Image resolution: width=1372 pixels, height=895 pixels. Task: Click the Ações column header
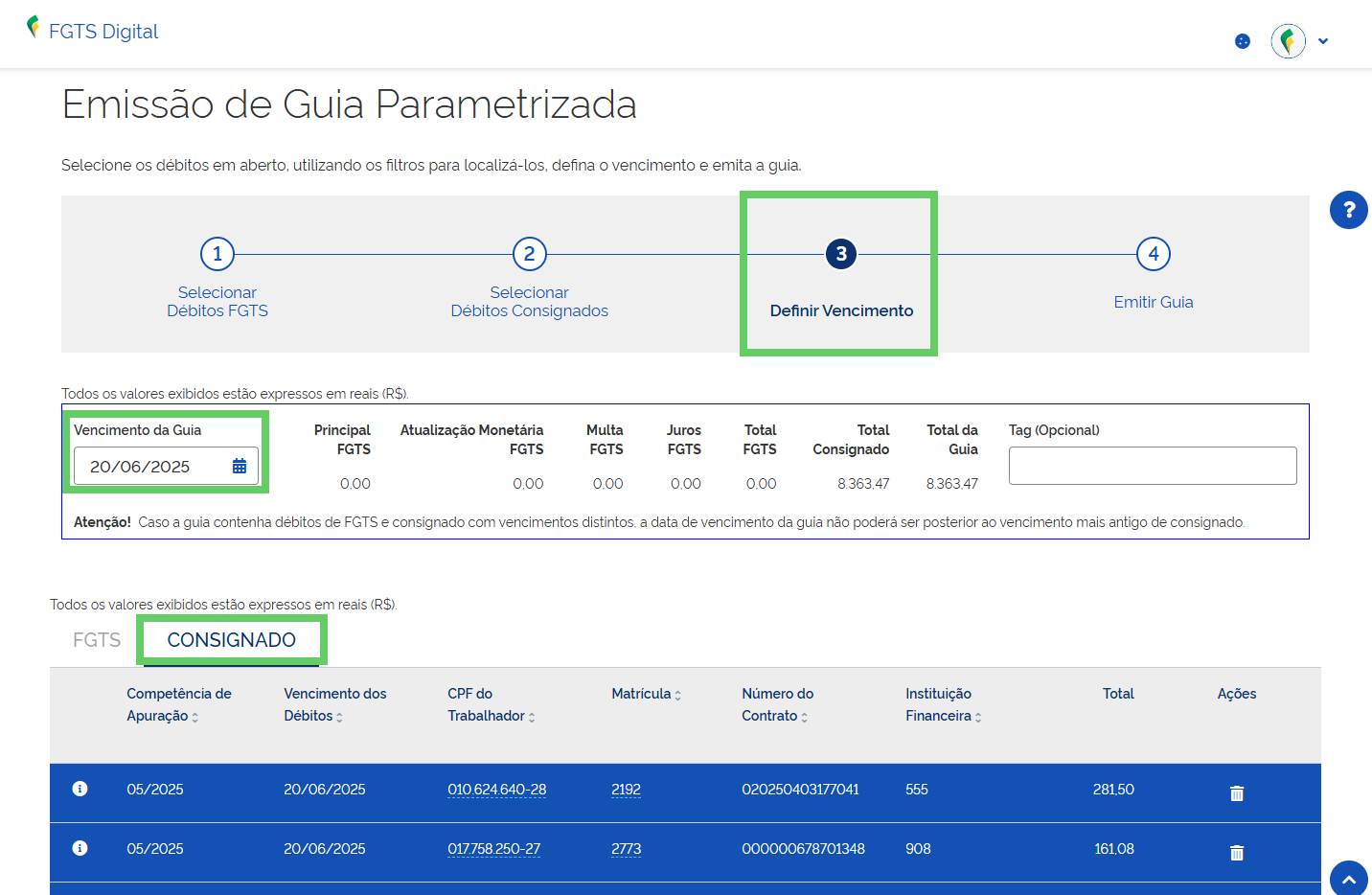click(1237, 694)
